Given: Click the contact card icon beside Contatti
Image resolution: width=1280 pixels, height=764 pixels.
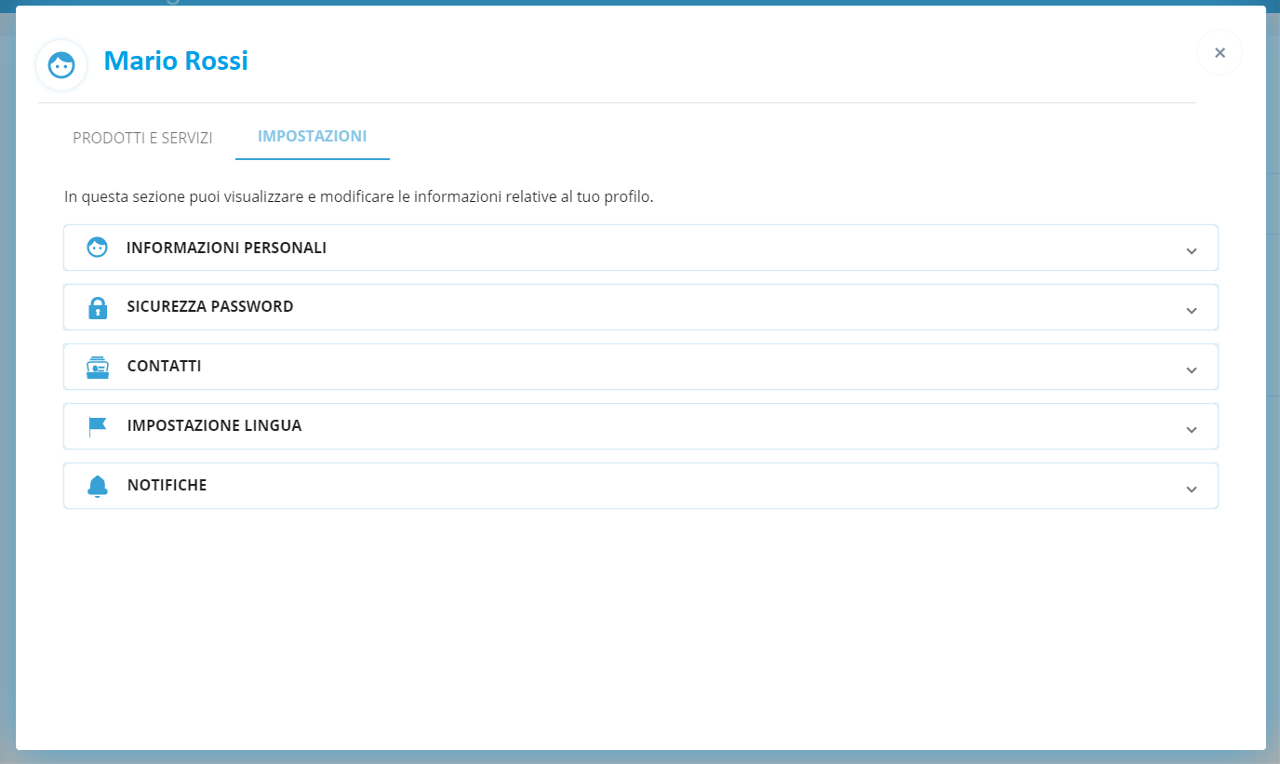Looking at the screenshot, I should [97, 367].
